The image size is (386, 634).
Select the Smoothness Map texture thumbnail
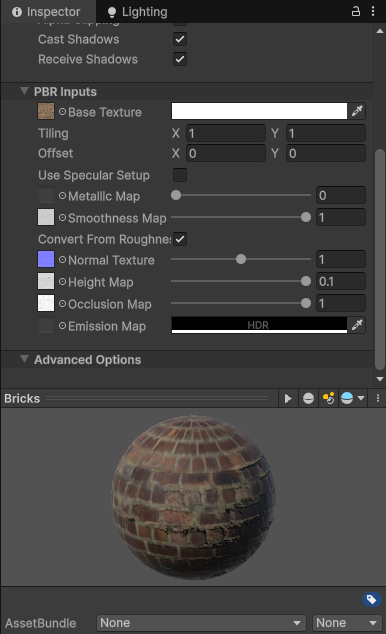click(46, 217)
